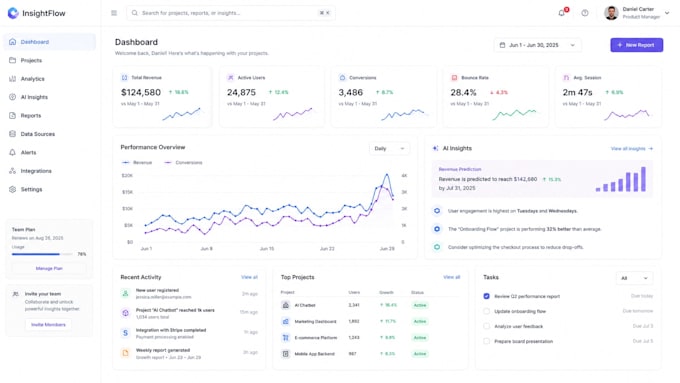Toggle the Conversions legend series
The height and width of the screenshot is (383, 680).
coord(183,163)
